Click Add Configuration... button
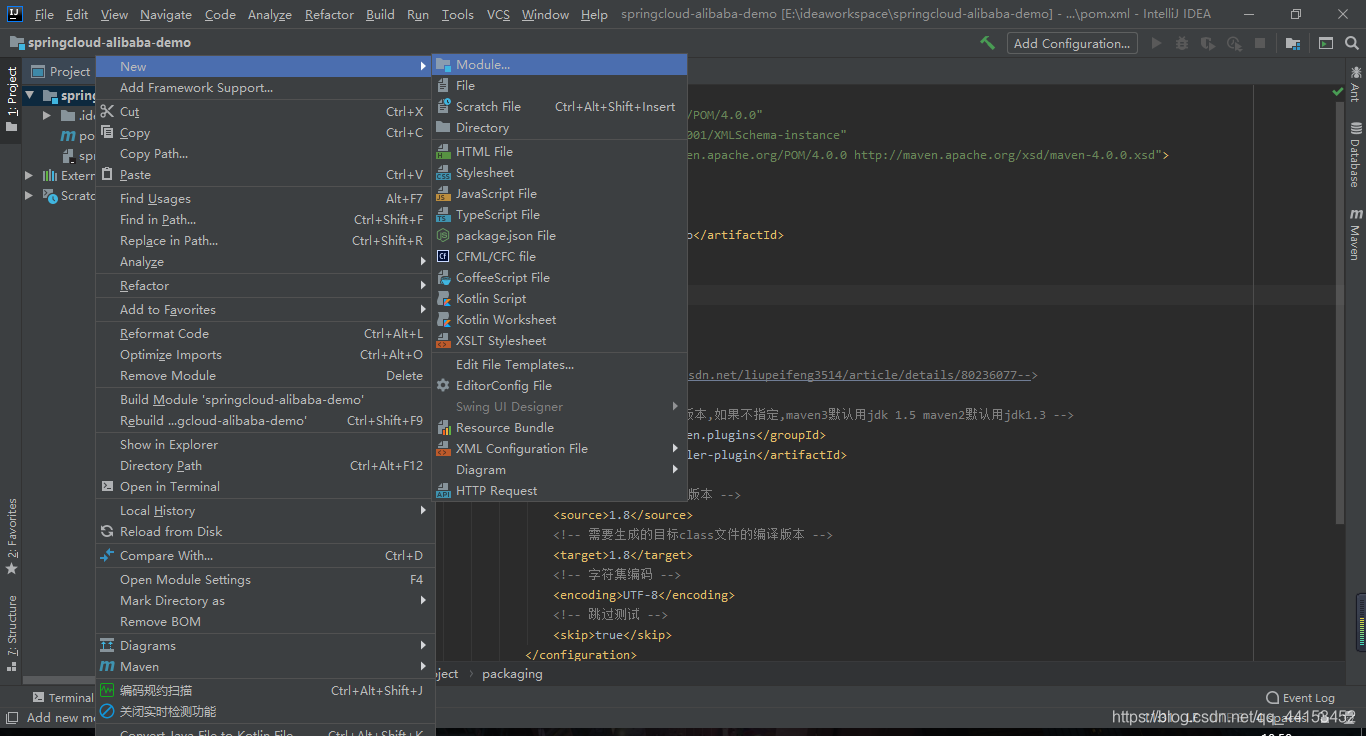 1072,43
